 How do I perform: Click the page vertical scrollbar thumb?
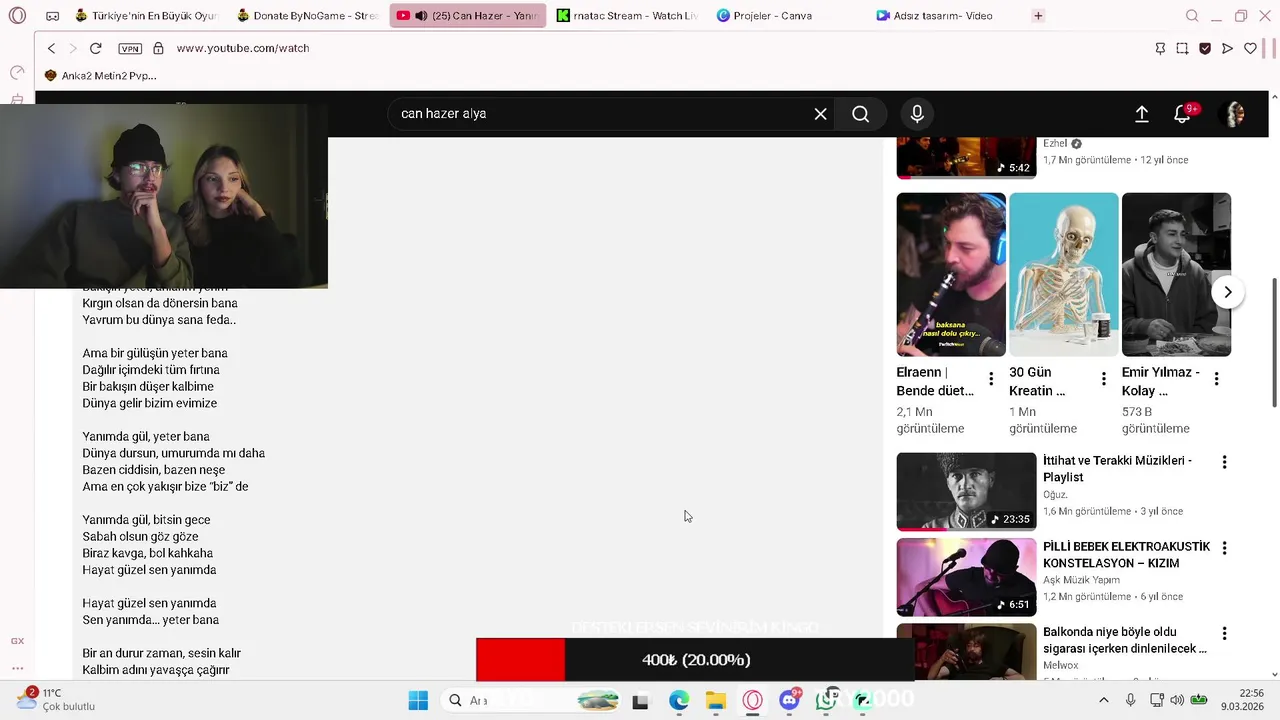click(1274, 343)
